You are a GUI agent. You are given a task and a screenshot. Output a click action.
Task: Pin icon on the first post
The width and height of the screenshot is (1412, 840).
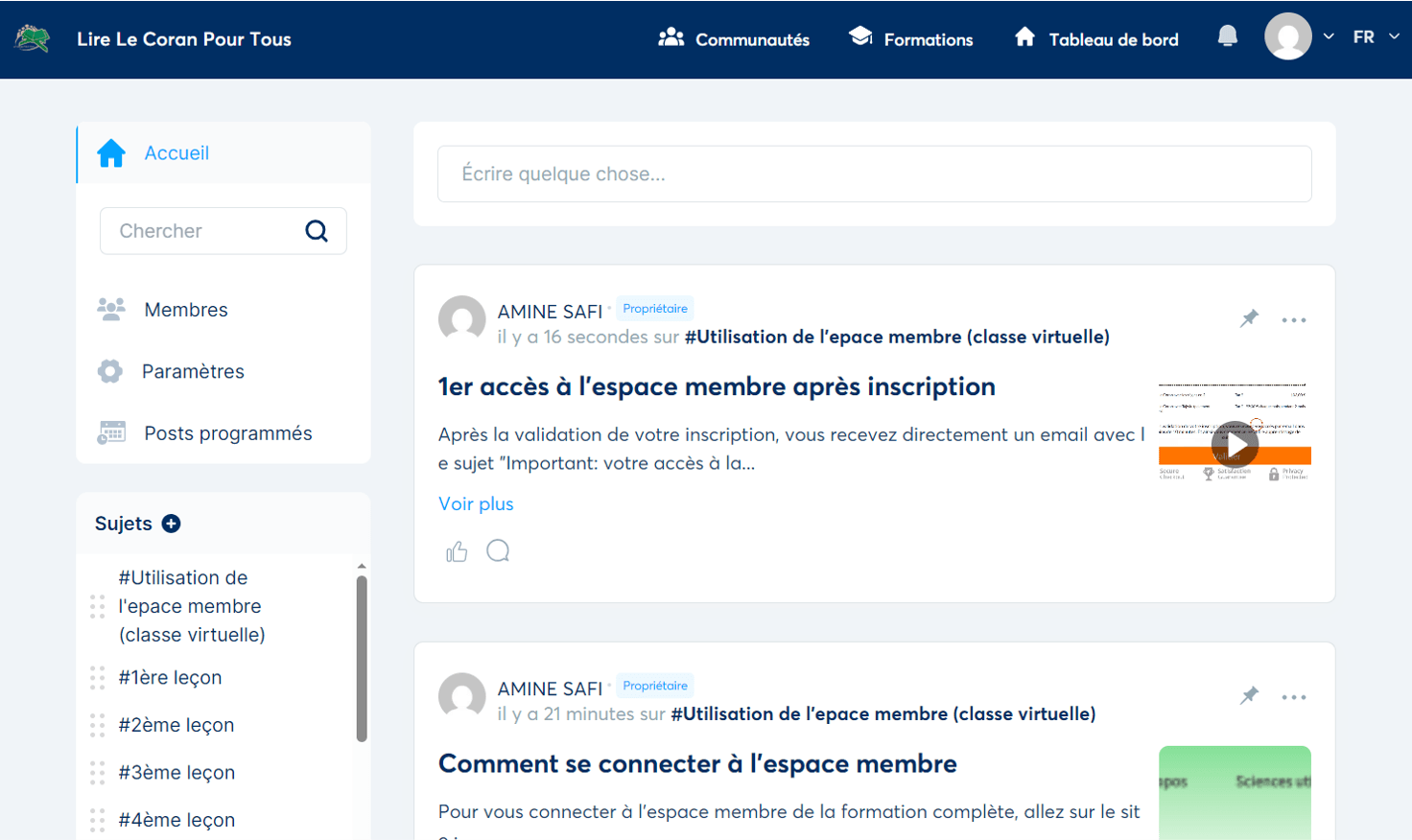[x=1249, y=318]
